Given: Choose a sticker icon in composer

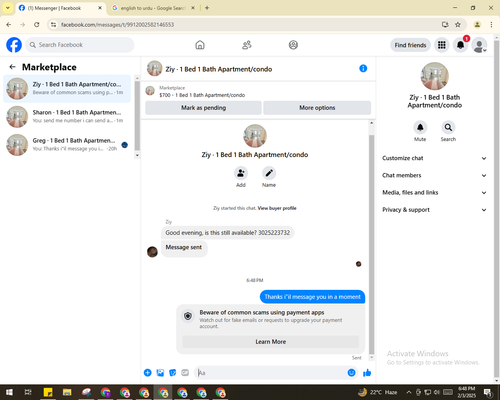Looking at the screenshot, I should (x=173, y=373).
